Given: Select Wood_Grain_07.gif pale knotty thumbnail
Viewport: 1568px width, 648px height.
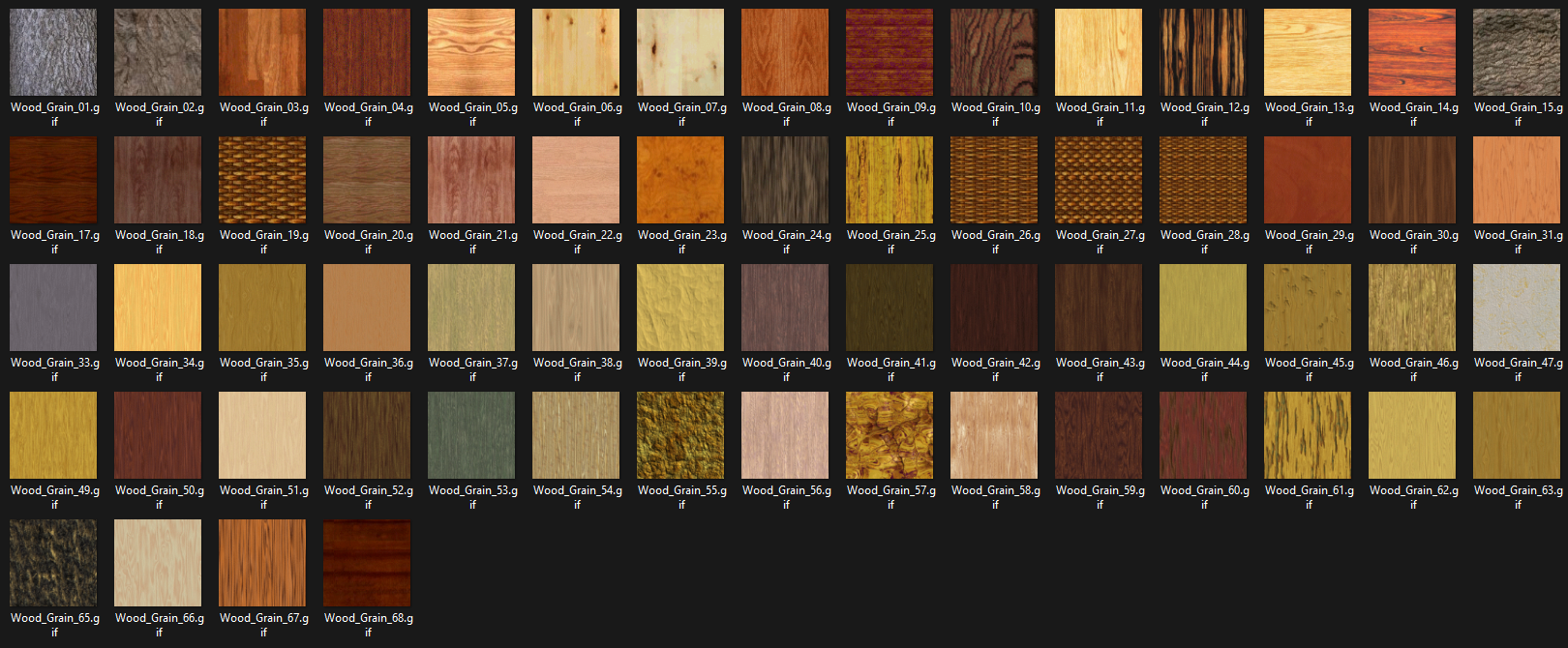Looking at the screenshot, I should click(x=680, y=52).
